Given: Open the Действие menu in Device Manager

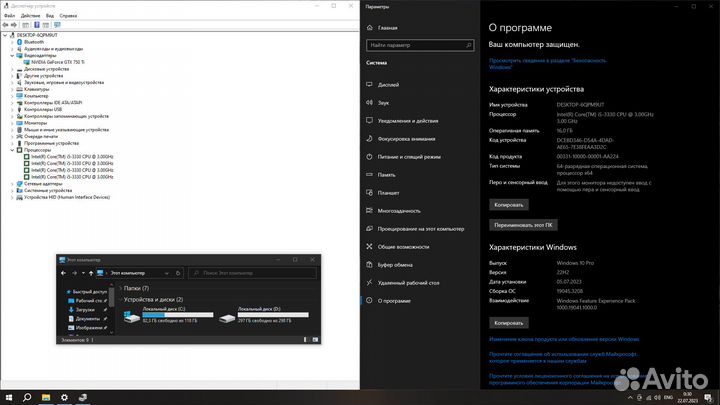Looking at the screenshot, I should click(30, 16).
